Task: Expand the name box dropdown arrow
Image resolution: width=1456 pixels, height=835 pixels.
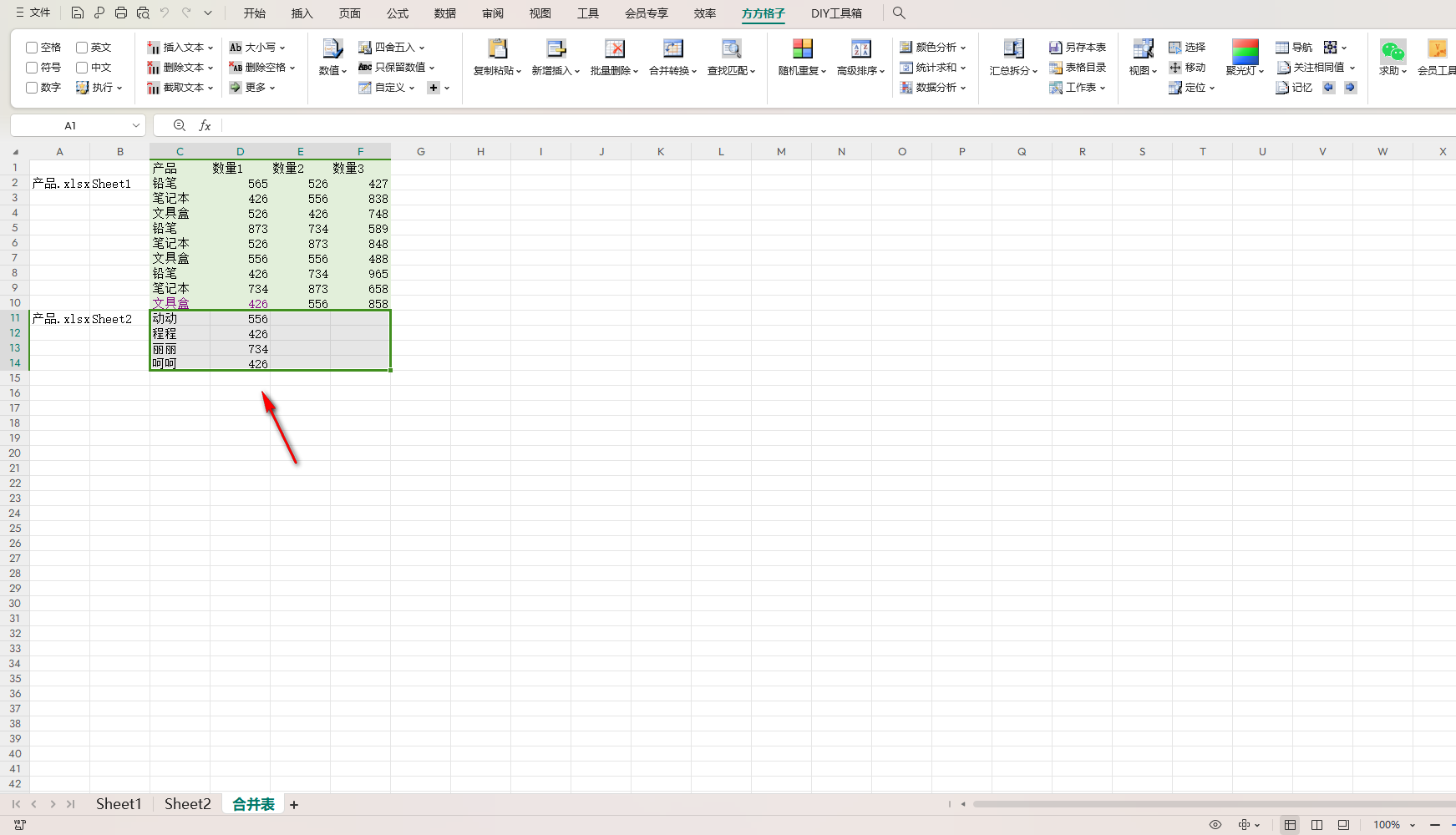Action: point(136,125)
